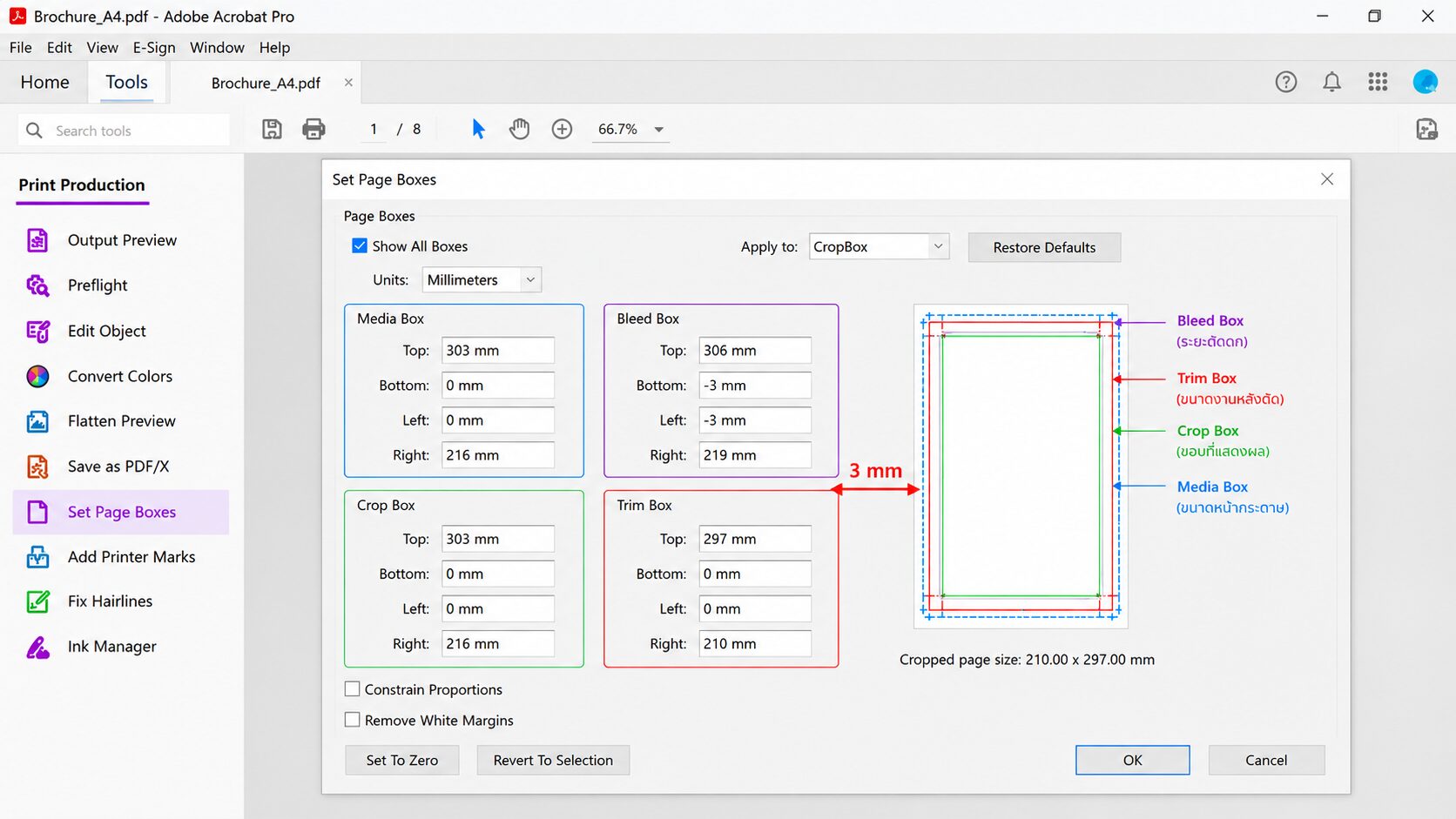Switch to the Tools tab
The width and height of the screenshot is (1456, 819).
[x=127, y=83]
